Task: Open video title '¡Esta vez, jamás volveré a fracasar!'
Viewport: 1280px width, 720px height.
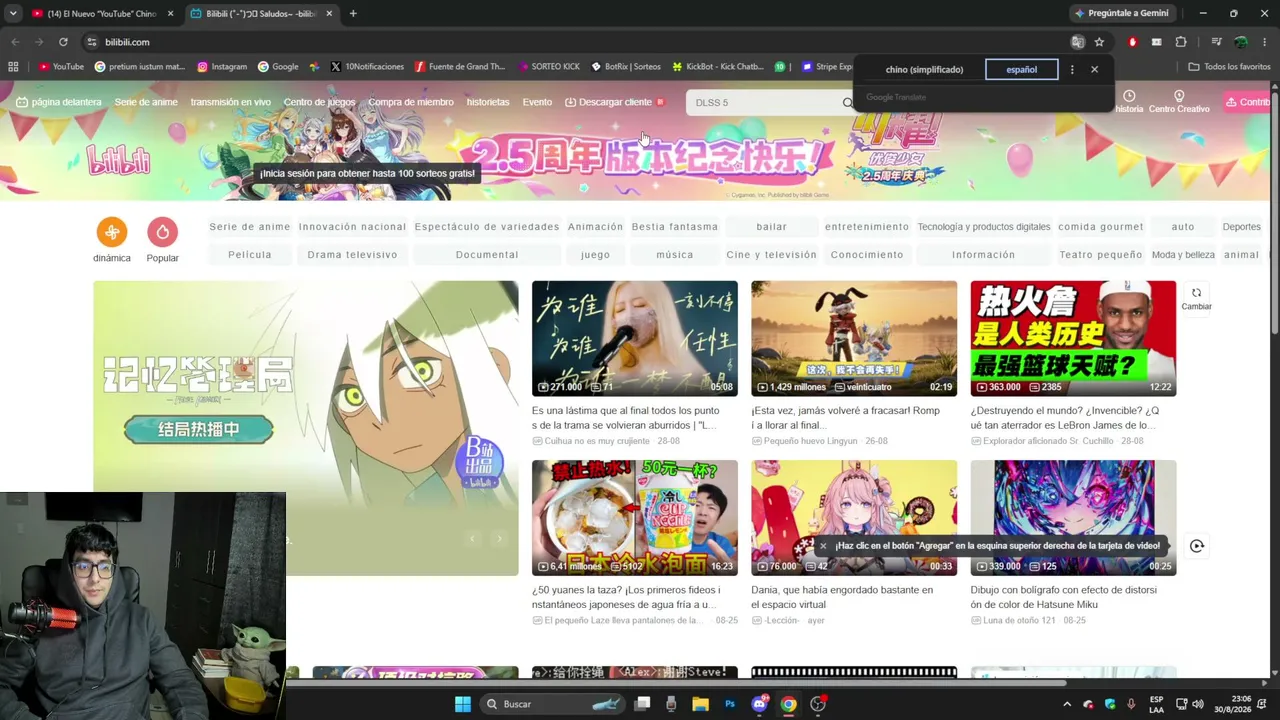Action: tap(846, 418)
